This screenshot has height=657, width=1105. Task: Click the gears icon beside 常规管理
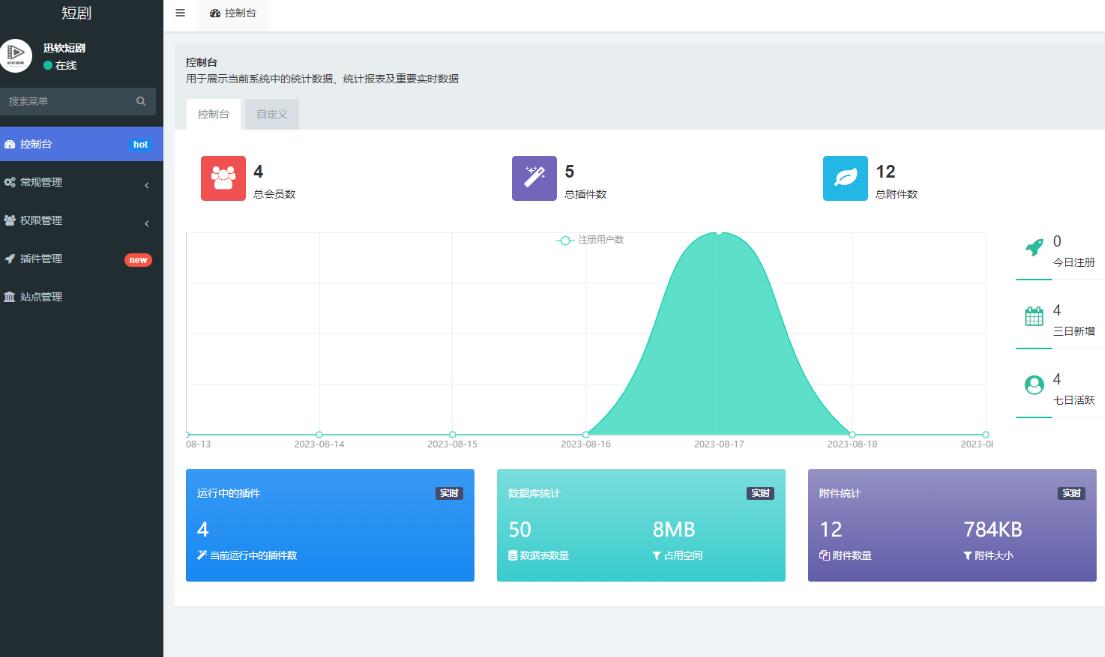(9, 183)
